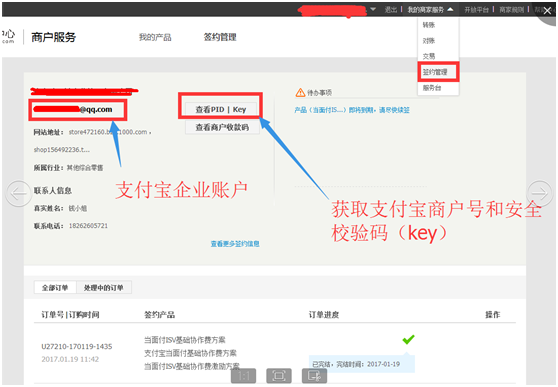The width and height of the screenshot is (558, 387).
Task: Click order time 2017.01.19 11:42
Action: [70, 359]
